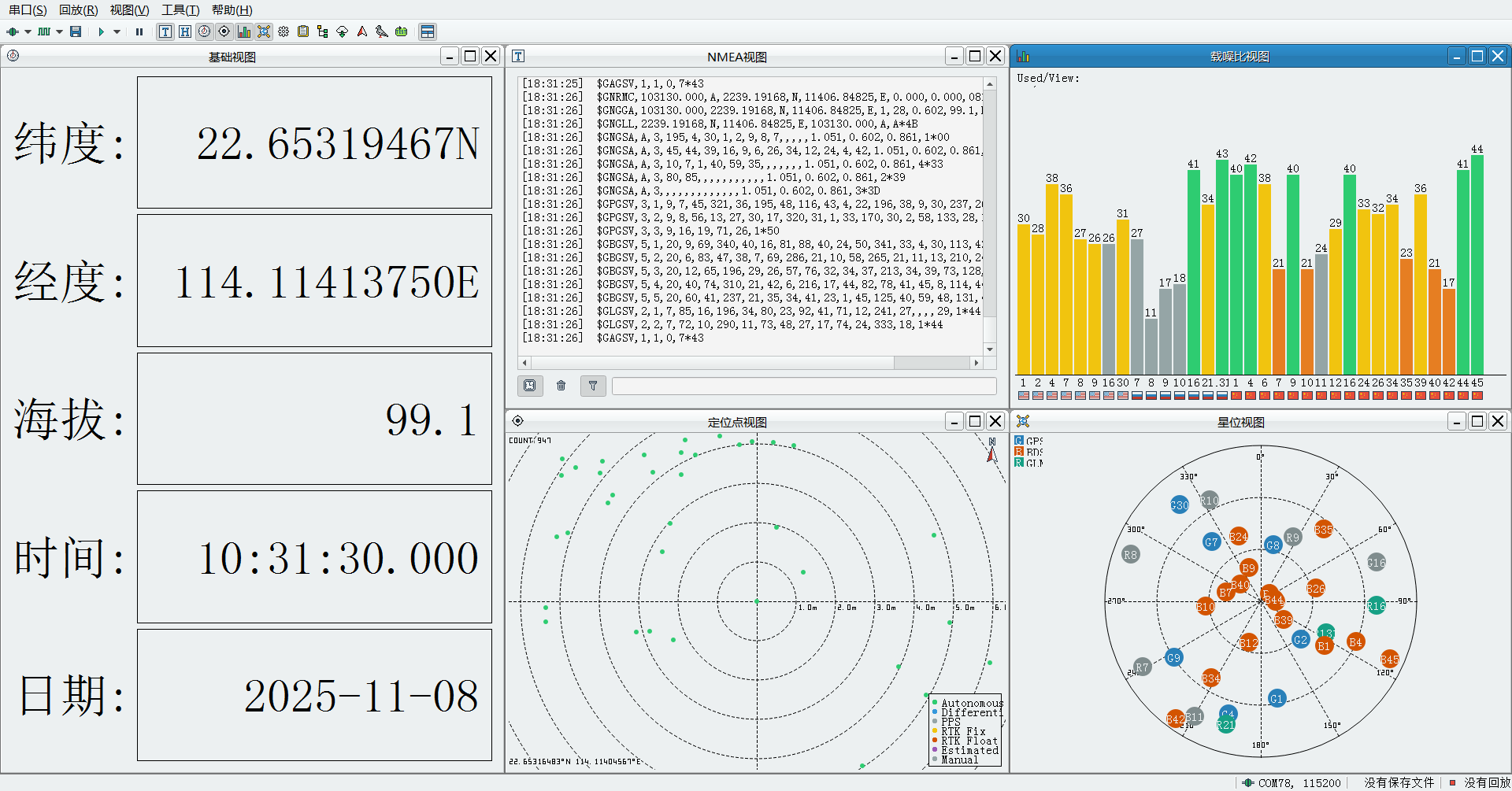1512x791 pixels.
Task: Click the tallest green bar labeled 44
Action: (1477, 264)
